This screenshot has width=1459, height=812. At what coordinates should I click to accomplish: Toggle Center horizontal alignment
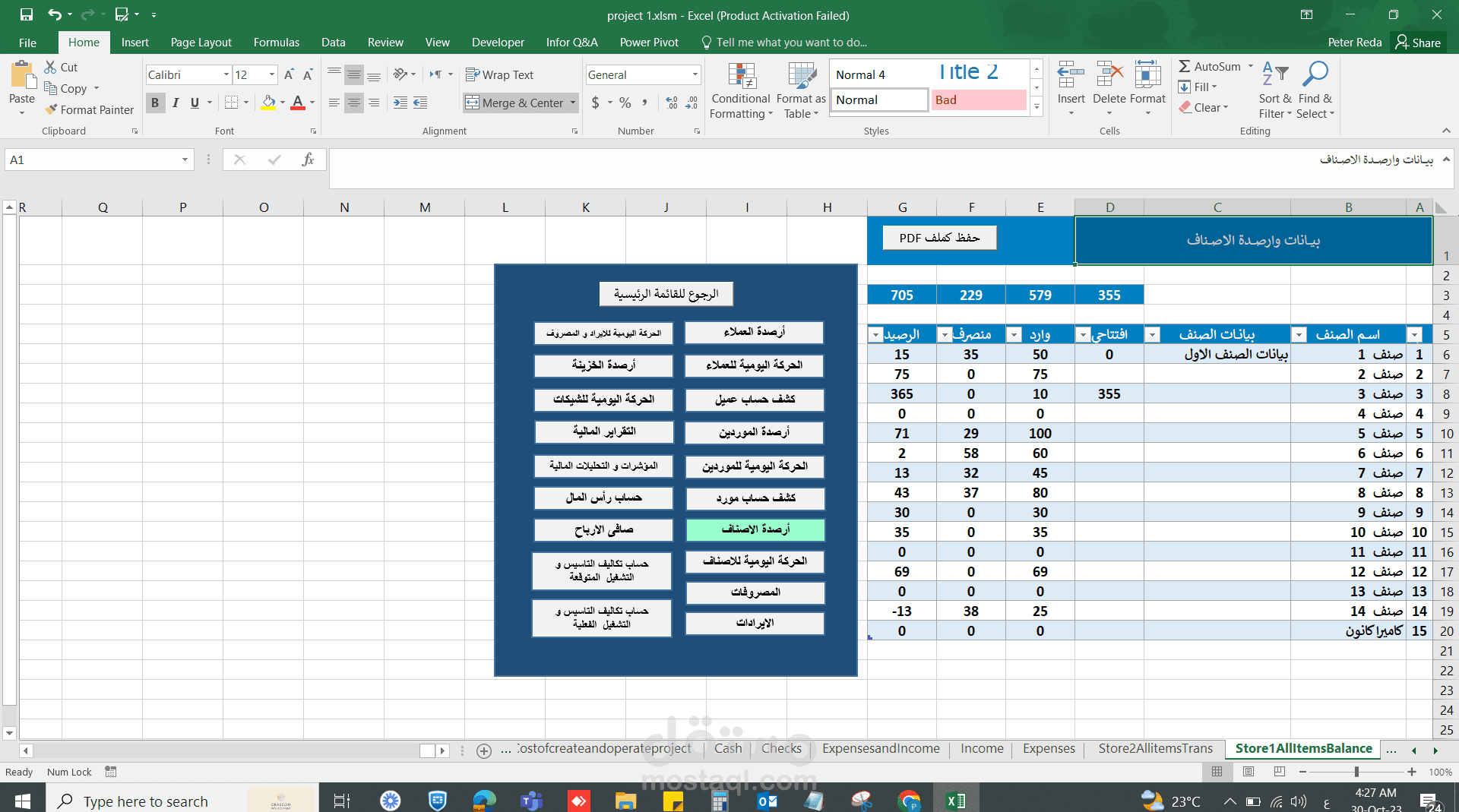click(x=354, y=103)
